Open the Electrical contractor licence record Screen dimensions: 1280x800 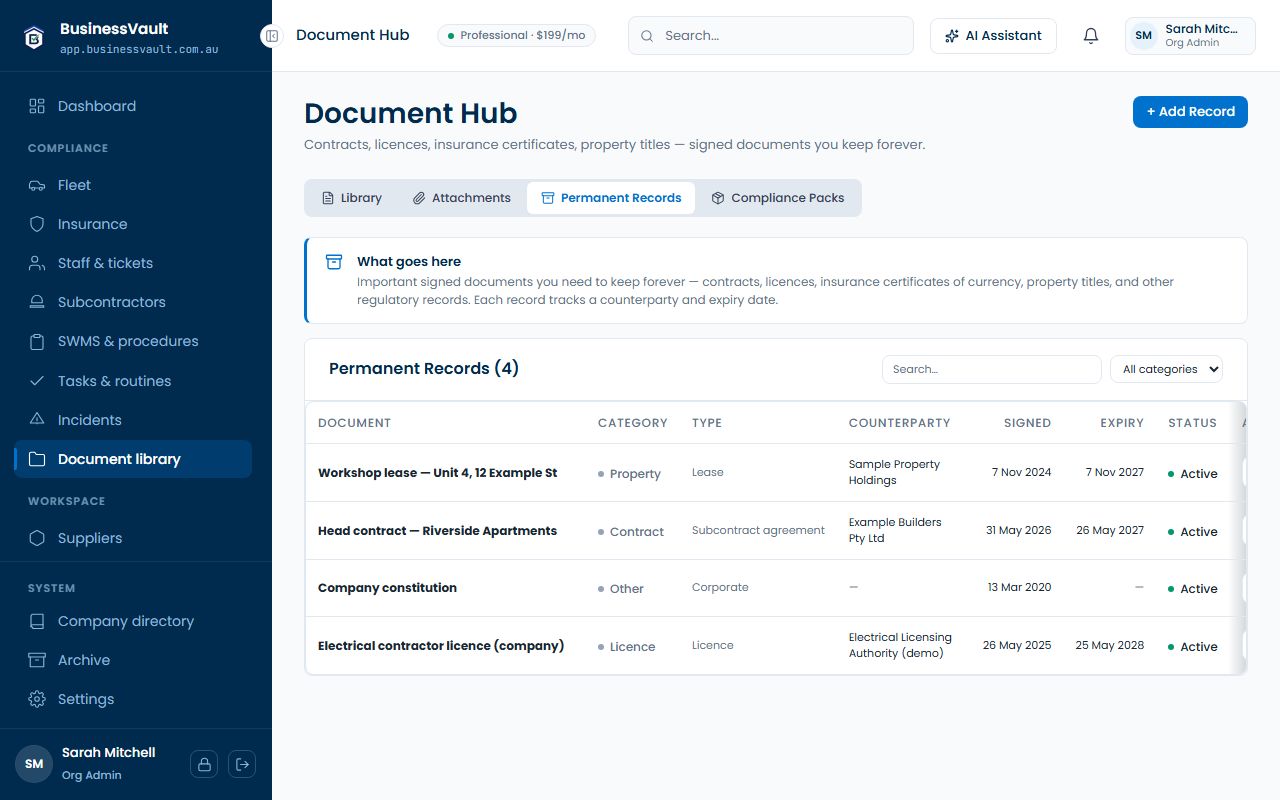click(x=441, y=646)
